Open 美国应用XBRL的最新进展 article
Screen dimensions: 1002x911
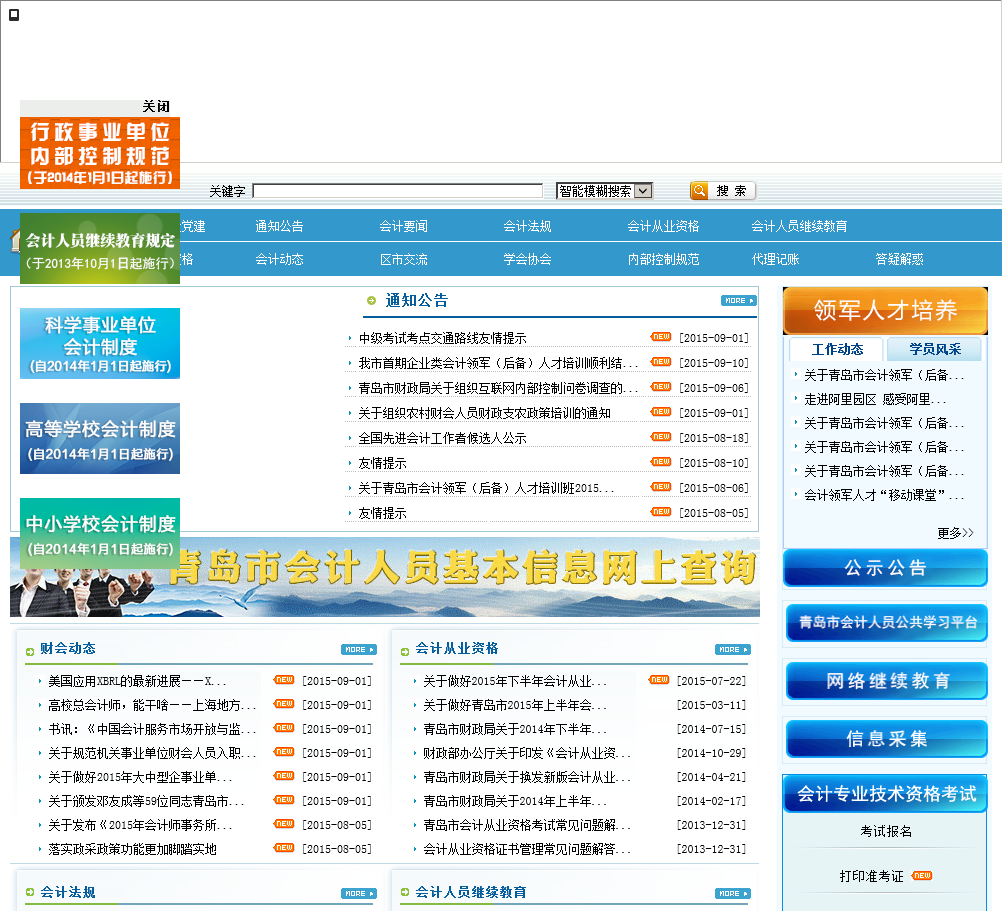tap(137, 681)
